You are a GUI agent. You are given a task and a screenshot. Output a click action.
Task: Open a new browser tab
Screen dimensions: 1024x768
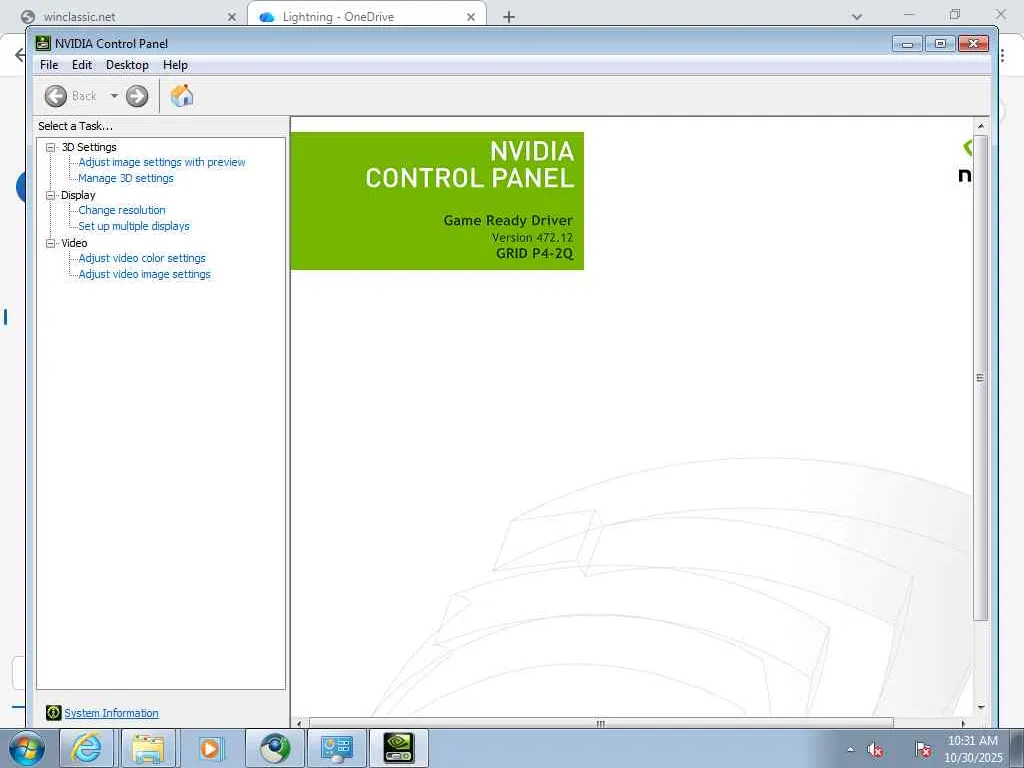pos(509,17)
